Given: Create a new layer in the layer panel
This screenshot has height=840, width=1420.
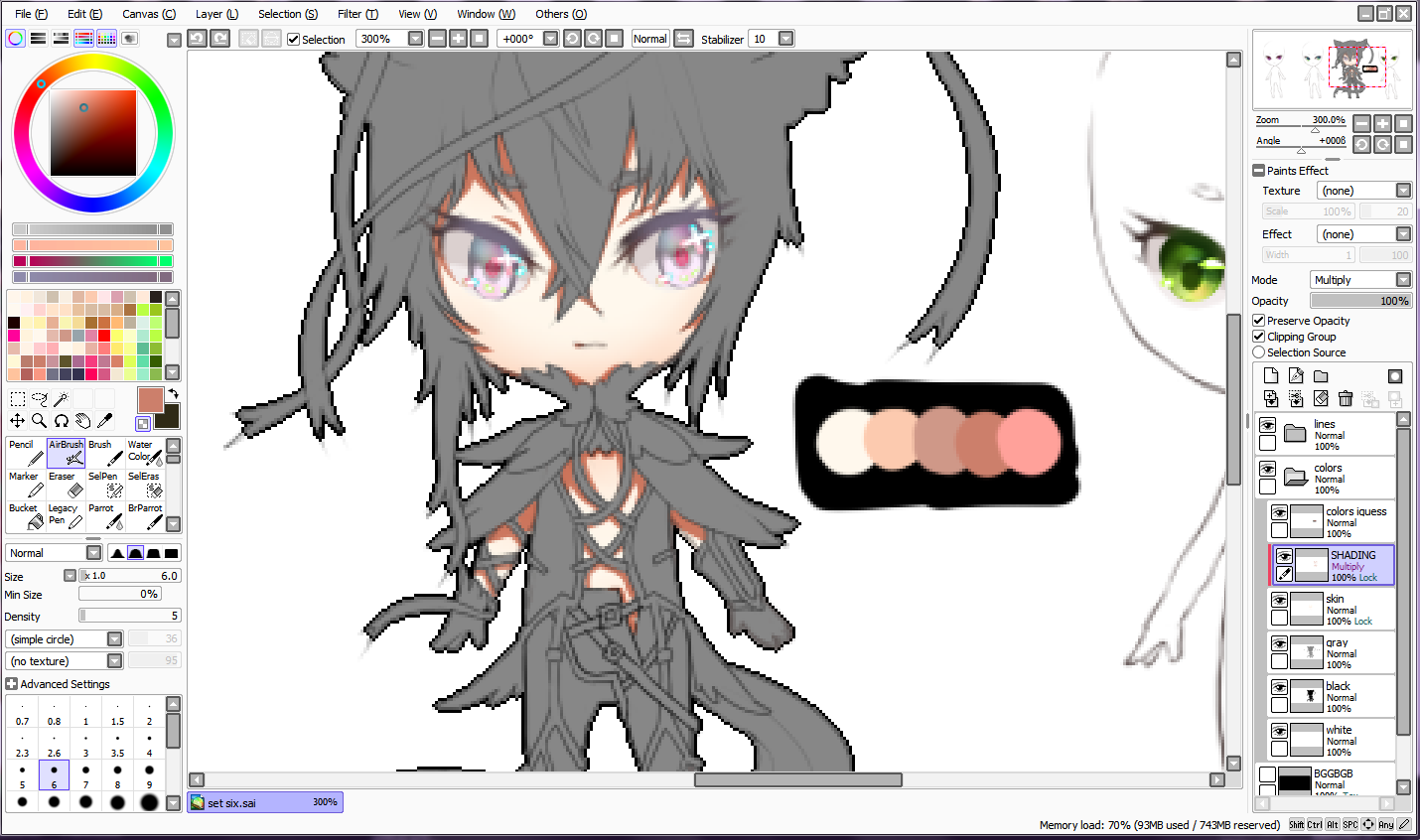Looking at the screenshot, I should 1271,375.
